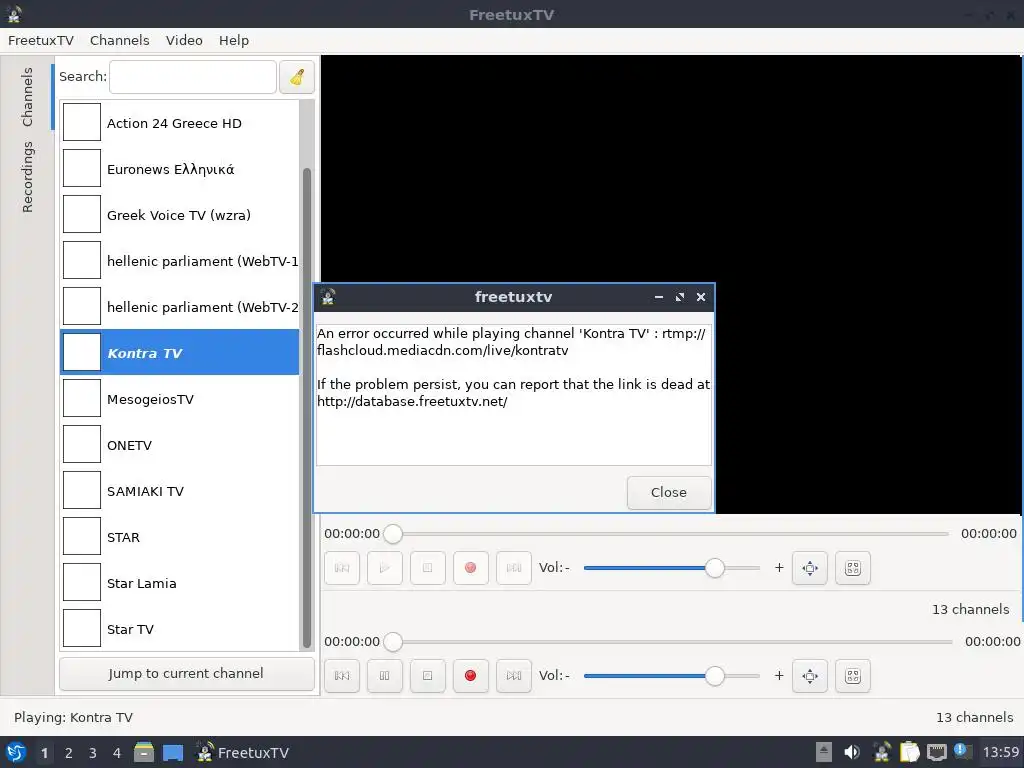This screenshot has height=768, width=1024.
Task: Go to next channel in the lower control row
Action: pyautogui.click(x=514, y=675)
